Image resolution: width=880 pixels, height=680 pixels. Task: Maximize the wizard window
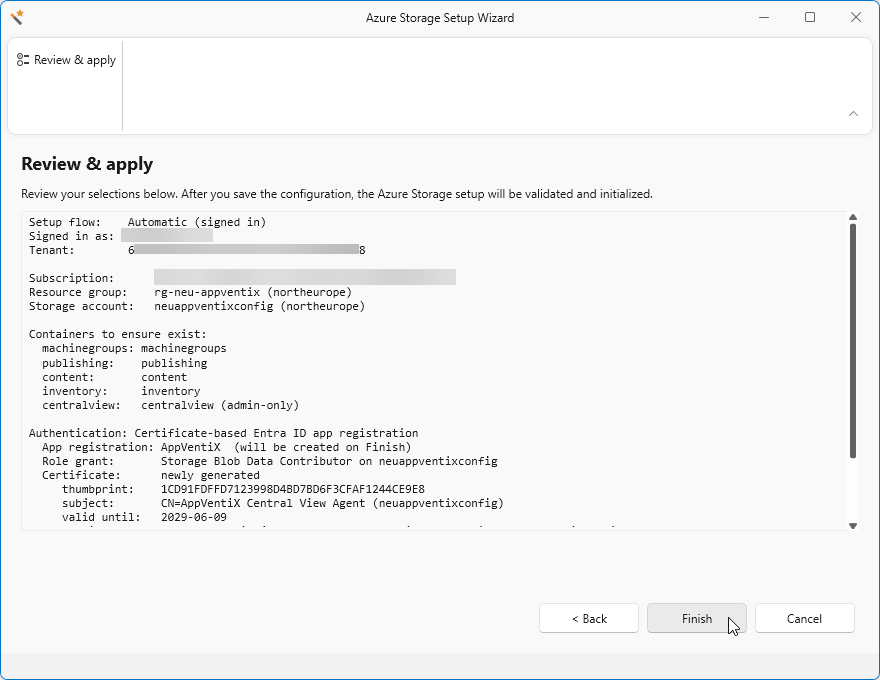810,17
